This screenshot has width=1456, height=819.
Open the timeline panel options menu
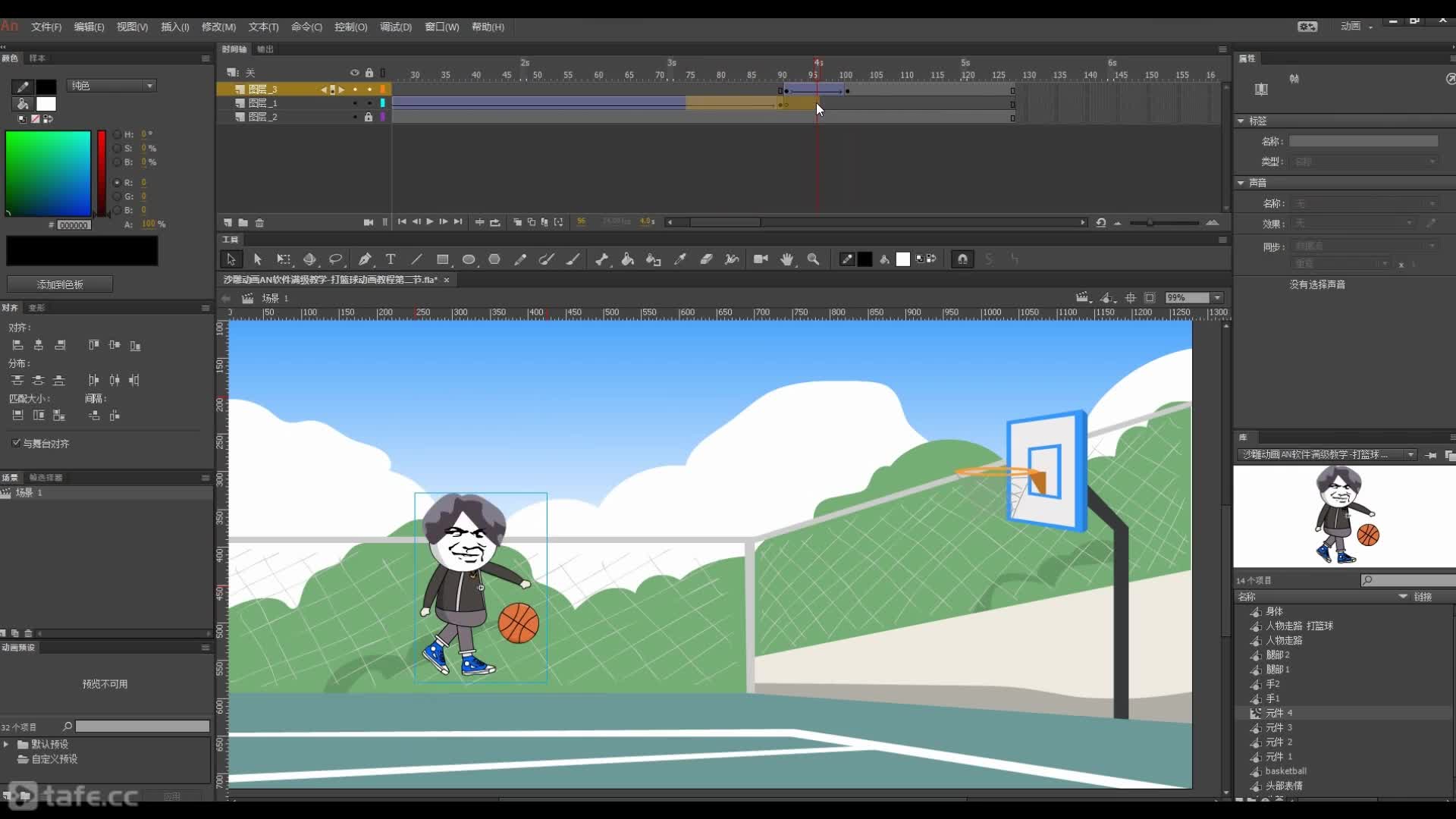tap(1222, 49)
